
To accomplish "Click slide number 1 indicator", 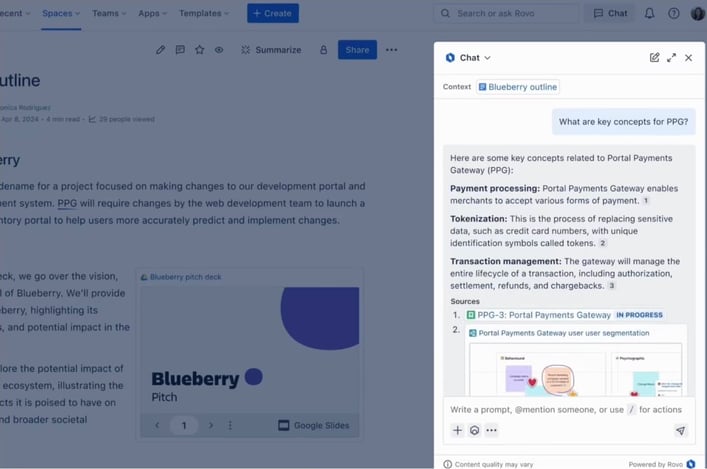I will (x=184, y=425).
